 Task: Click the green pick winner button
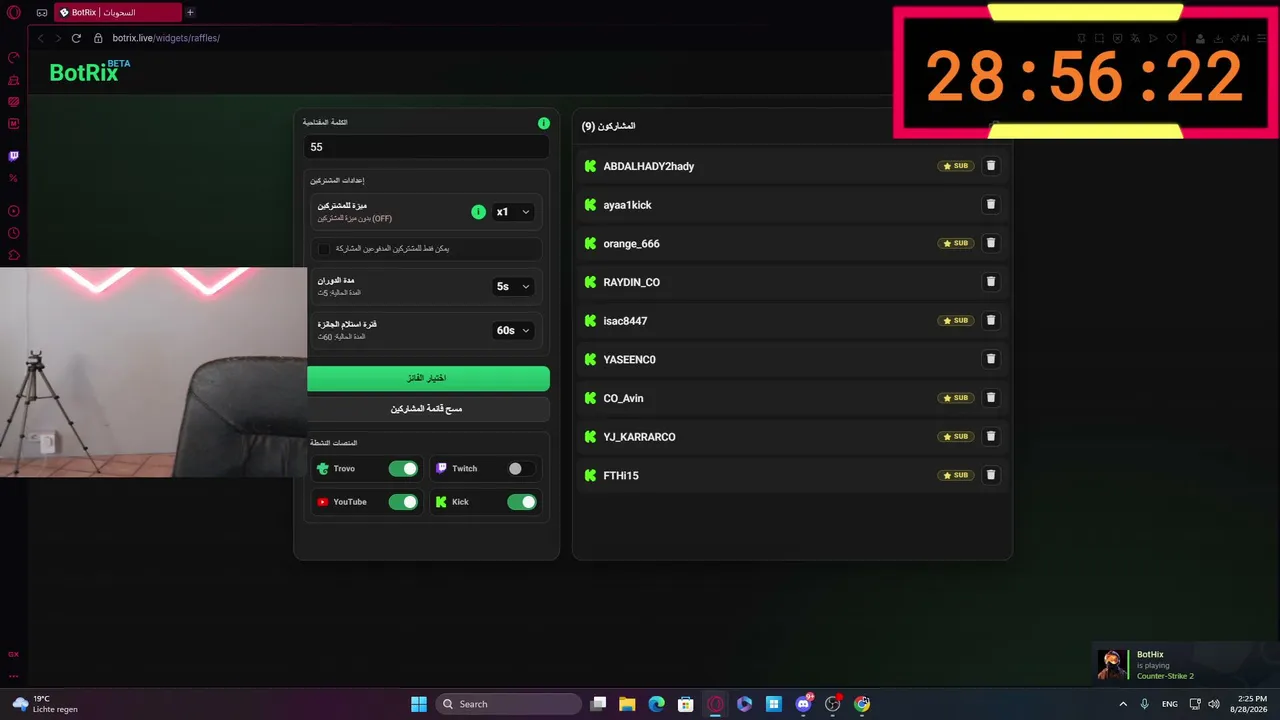click(x=428, y=378)
